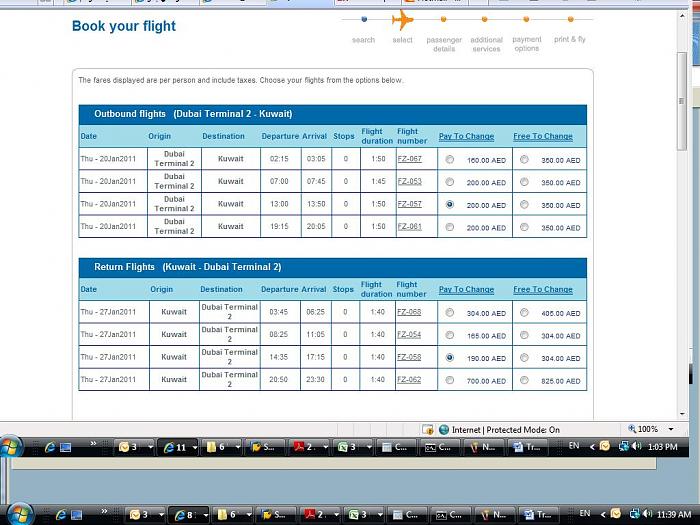Screen dimensions: 700x525
Task: Open flight number link FZ-068
Action: click(409, 312)
